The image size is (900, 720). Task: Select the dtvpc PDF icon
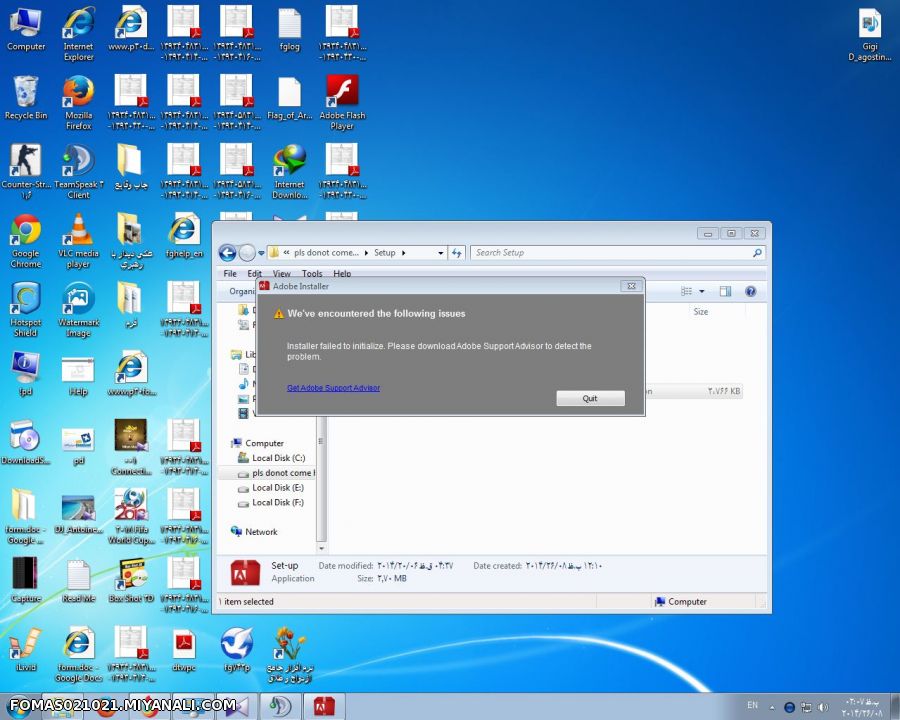coord(184,649)
